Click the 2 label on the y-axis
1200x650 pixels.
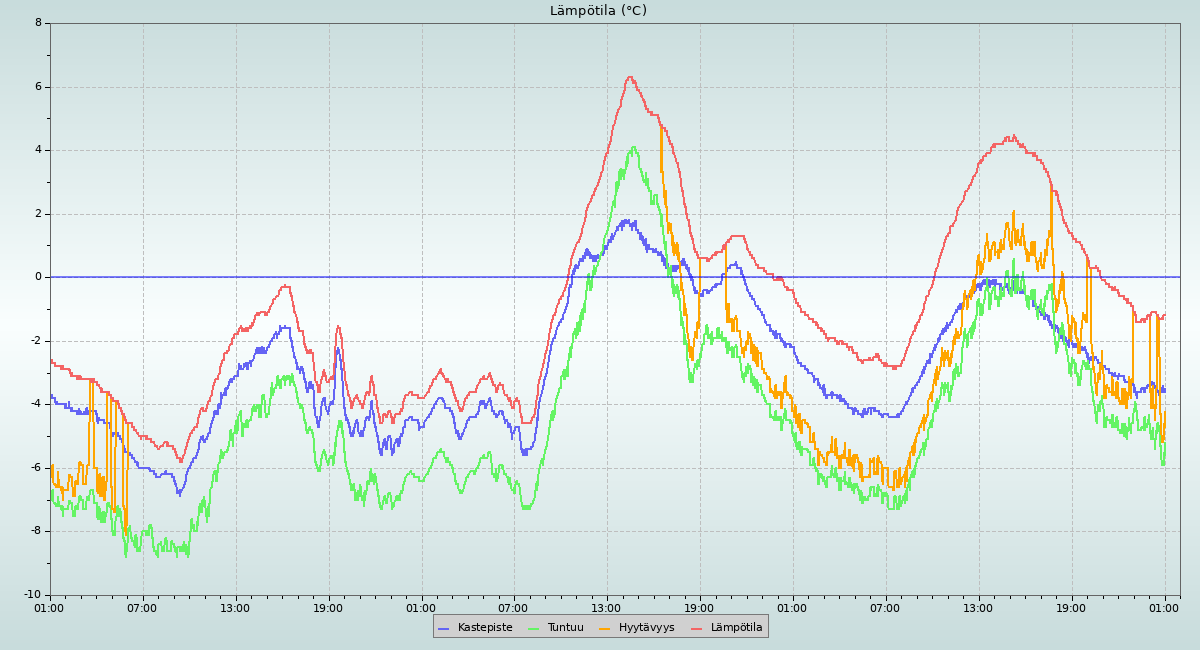38,213
